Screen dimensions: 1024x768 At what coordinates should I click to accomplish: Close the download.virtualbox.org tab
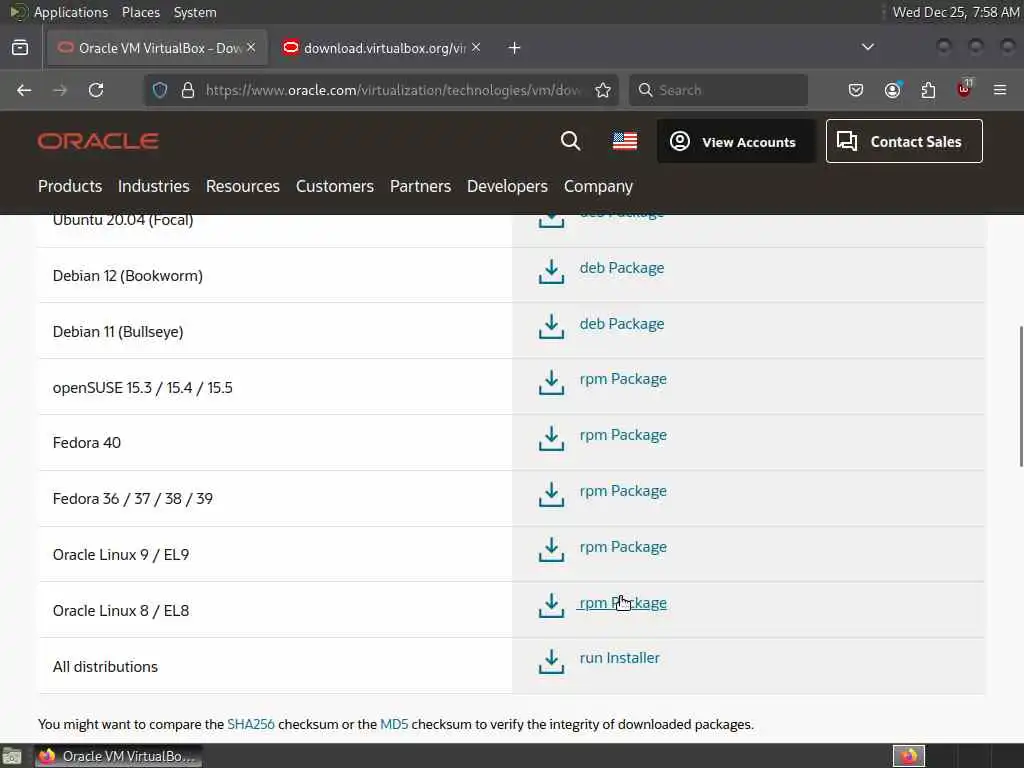476,47
